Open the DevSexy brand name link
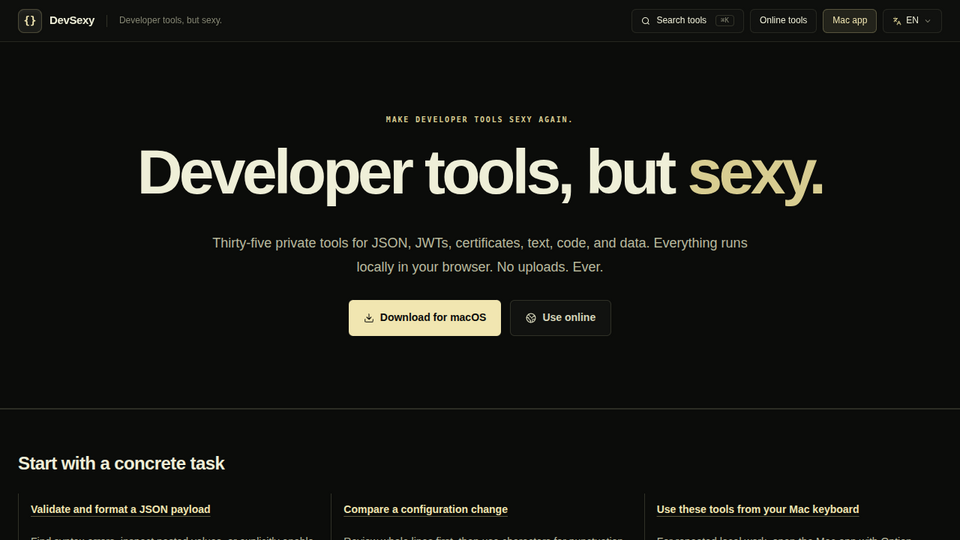The height and width of the screenshot is (540, 960). [x=72, y=21]
